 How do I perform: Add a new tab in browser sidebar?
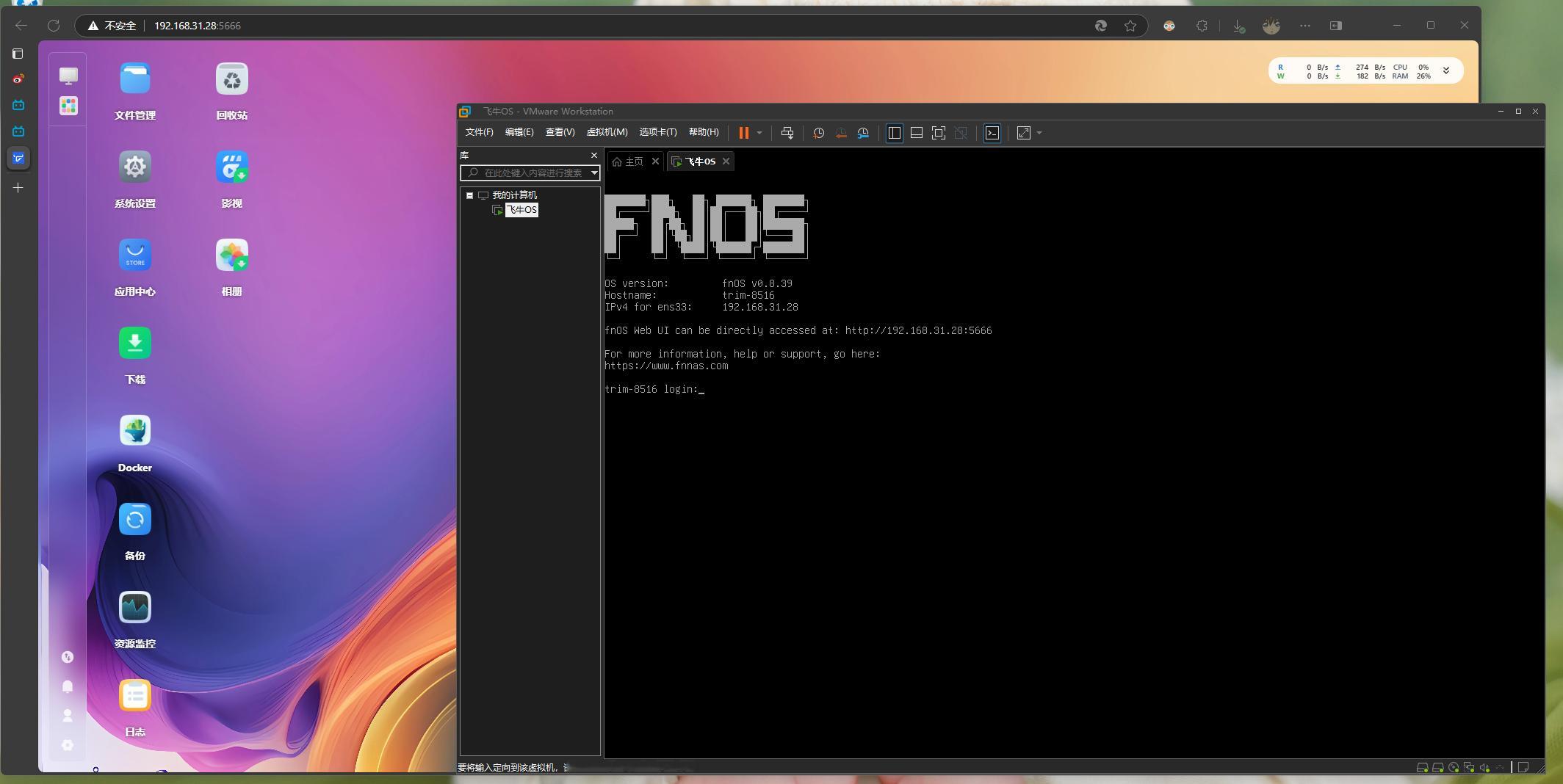(x=18, y=188)
